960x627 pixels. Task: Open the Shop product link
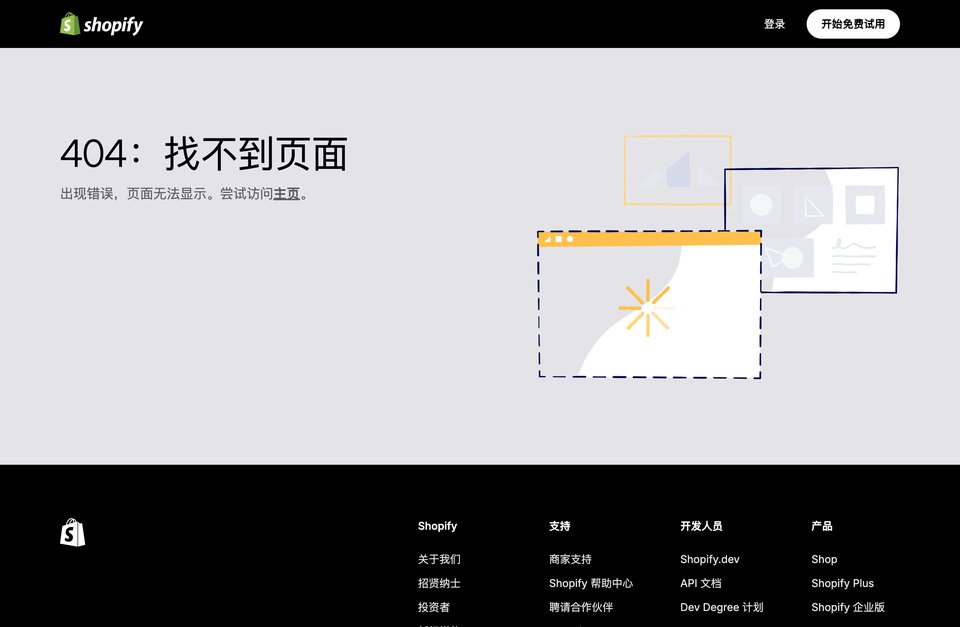coord(824,559)
